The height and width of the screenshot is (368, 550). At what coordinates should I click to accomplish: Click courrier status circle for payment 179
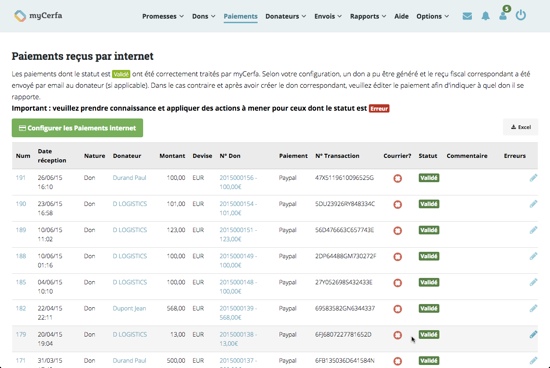point(397,335)
